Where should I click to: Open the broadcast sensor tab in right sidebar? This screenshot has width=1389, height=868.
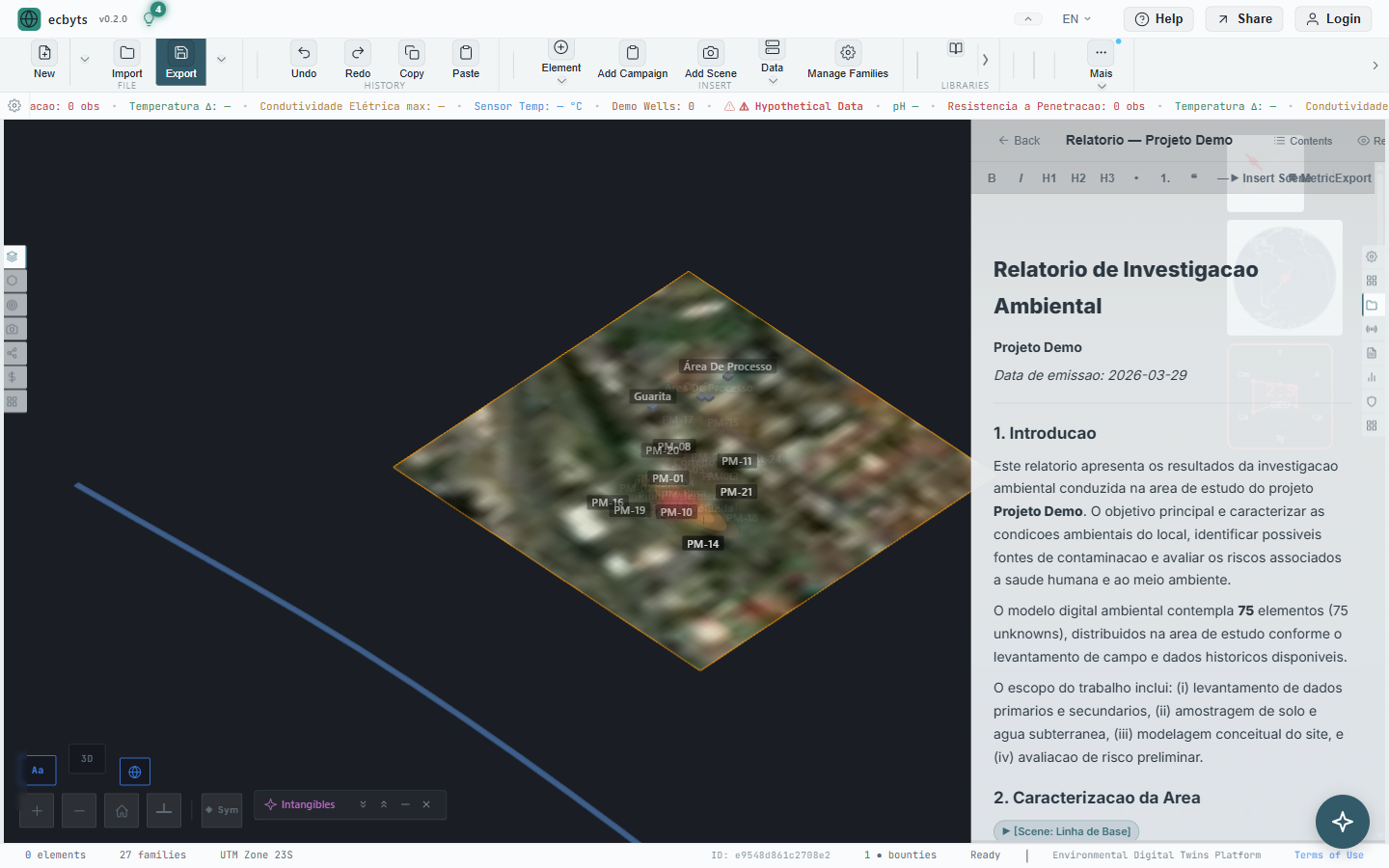(1372, 329)
